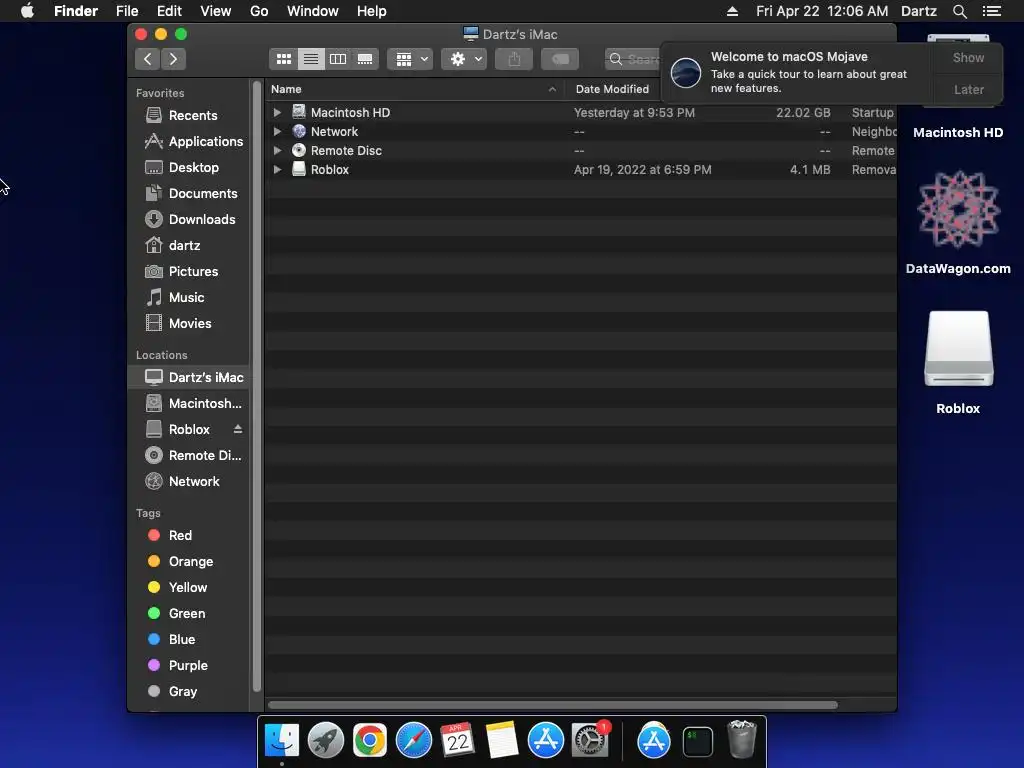Open Recents in the sidebar
Image resolution: width=1024 pixels, height=768 pixels.
[x=188, y=116]
